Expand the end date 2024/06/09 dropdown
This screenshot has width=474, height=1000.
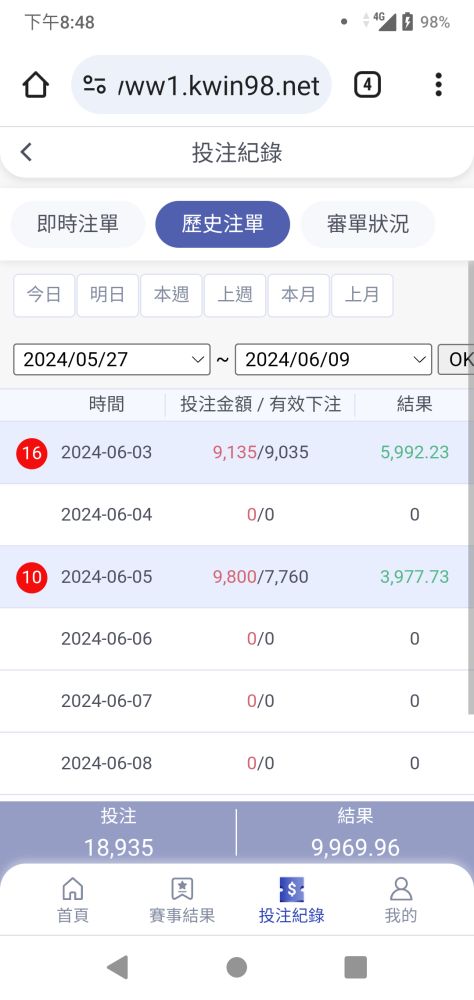(333, 360)
